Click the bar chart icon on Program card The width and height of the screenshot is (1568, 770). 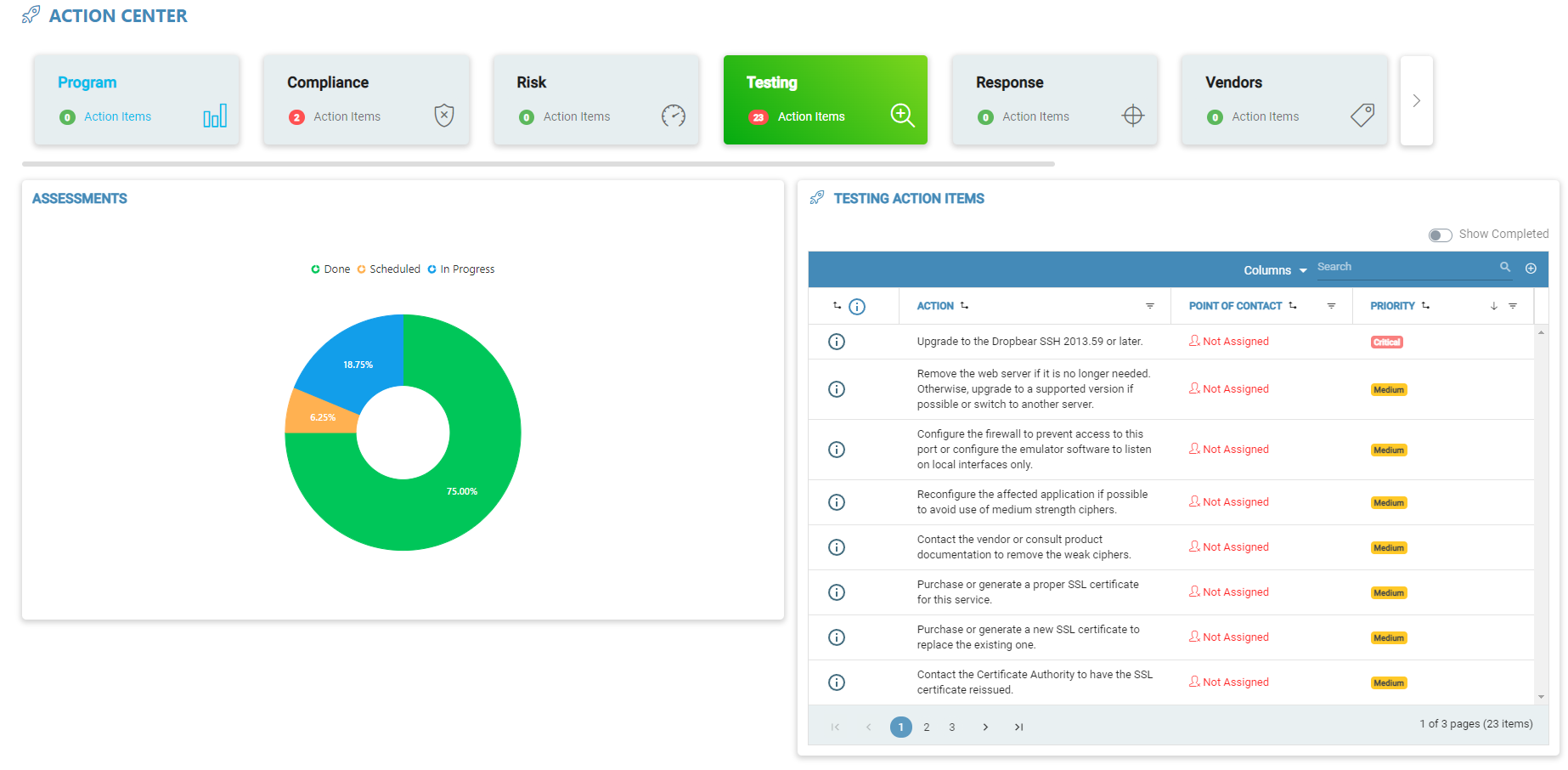[215, 116]
